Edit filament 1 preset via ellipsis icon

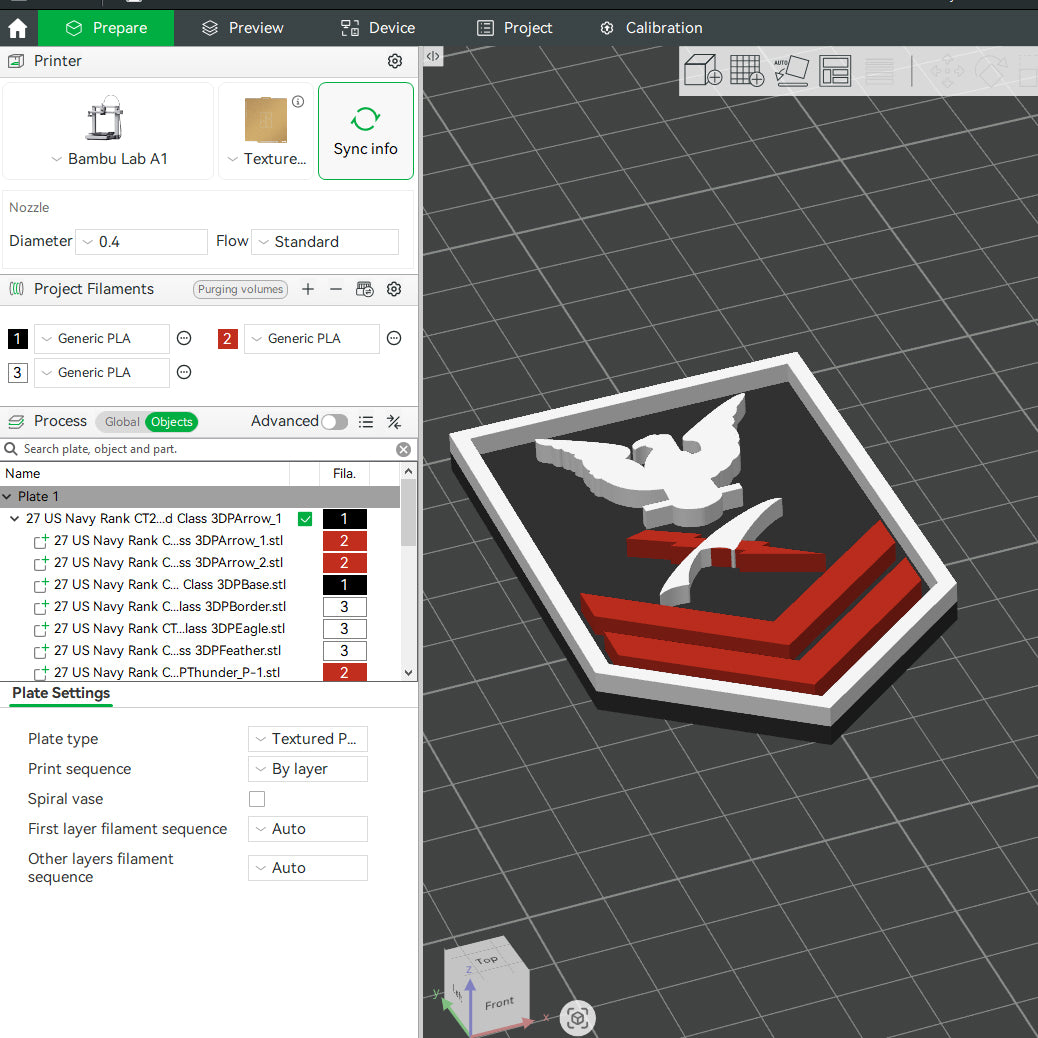point(184,338)
